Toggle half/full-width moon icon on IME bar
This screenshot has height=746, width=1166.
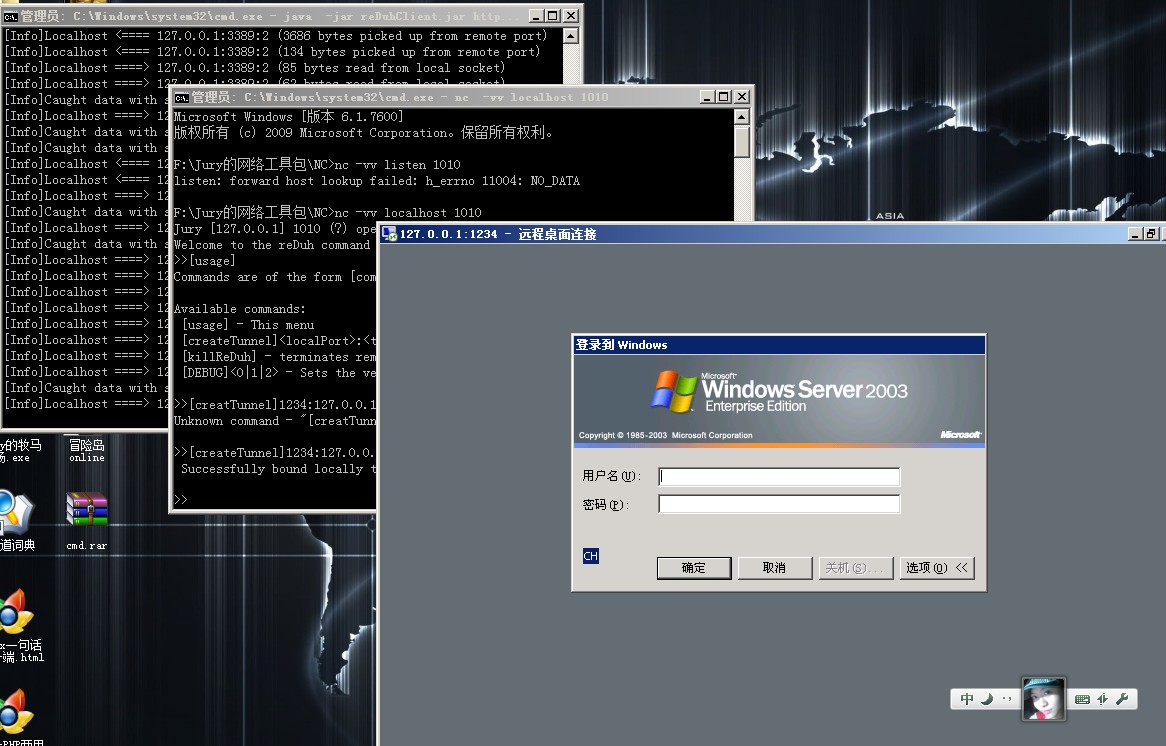pos(987,699)
